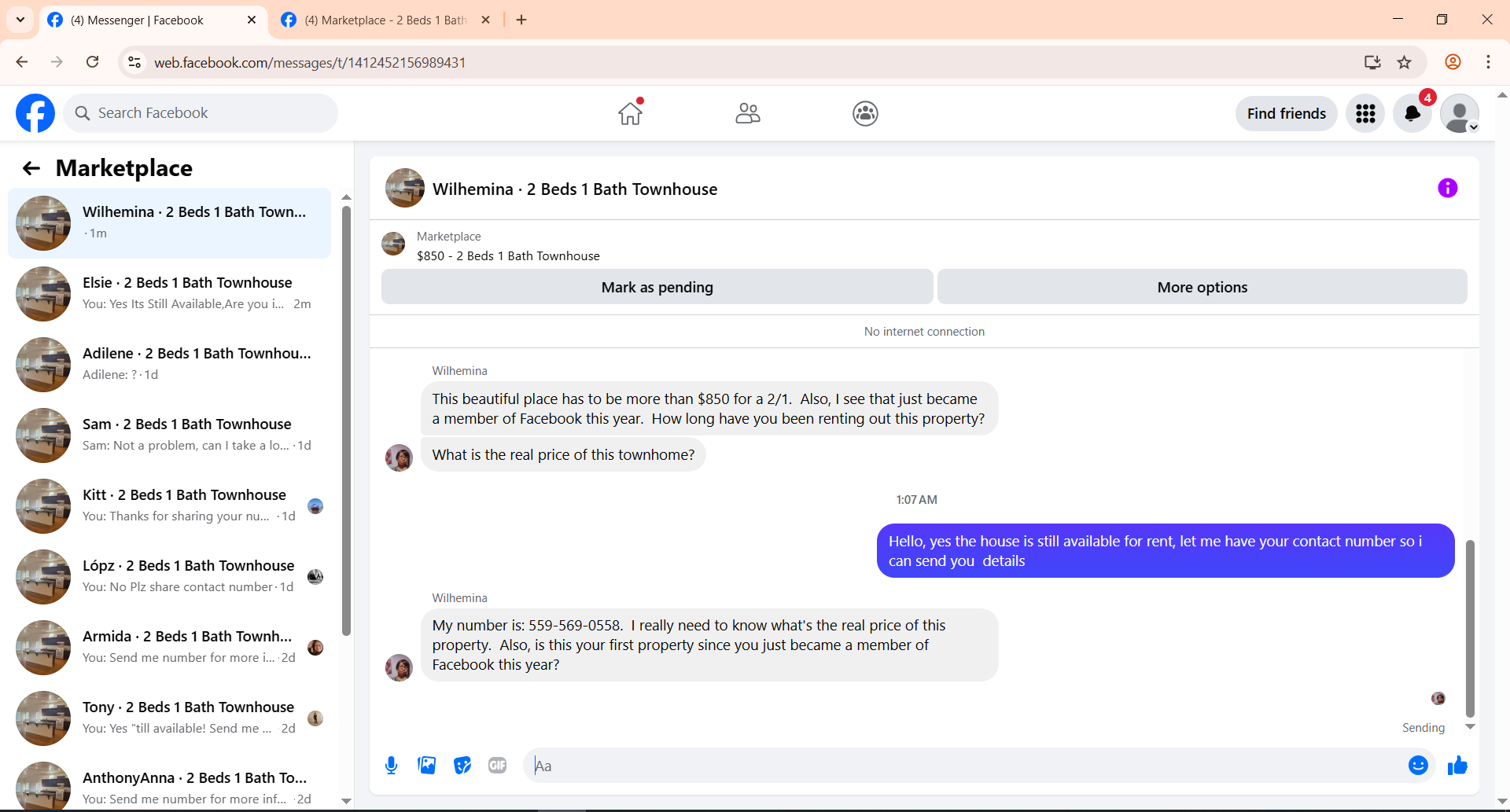Click the address bar URL
Screen dimensions: 1510x812
coord(310,62)
